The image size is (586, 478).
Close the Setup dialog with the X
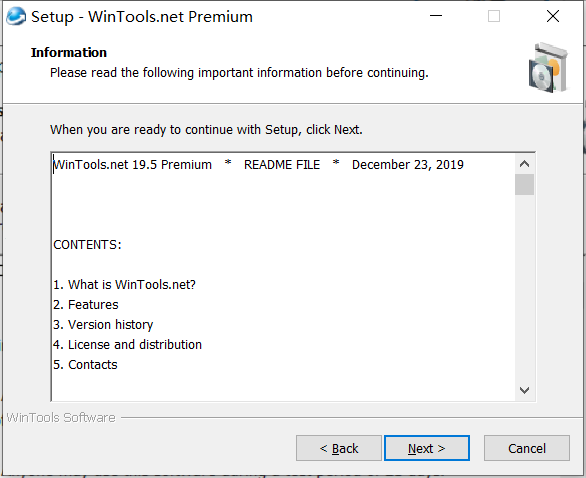[x=553, y=16]
